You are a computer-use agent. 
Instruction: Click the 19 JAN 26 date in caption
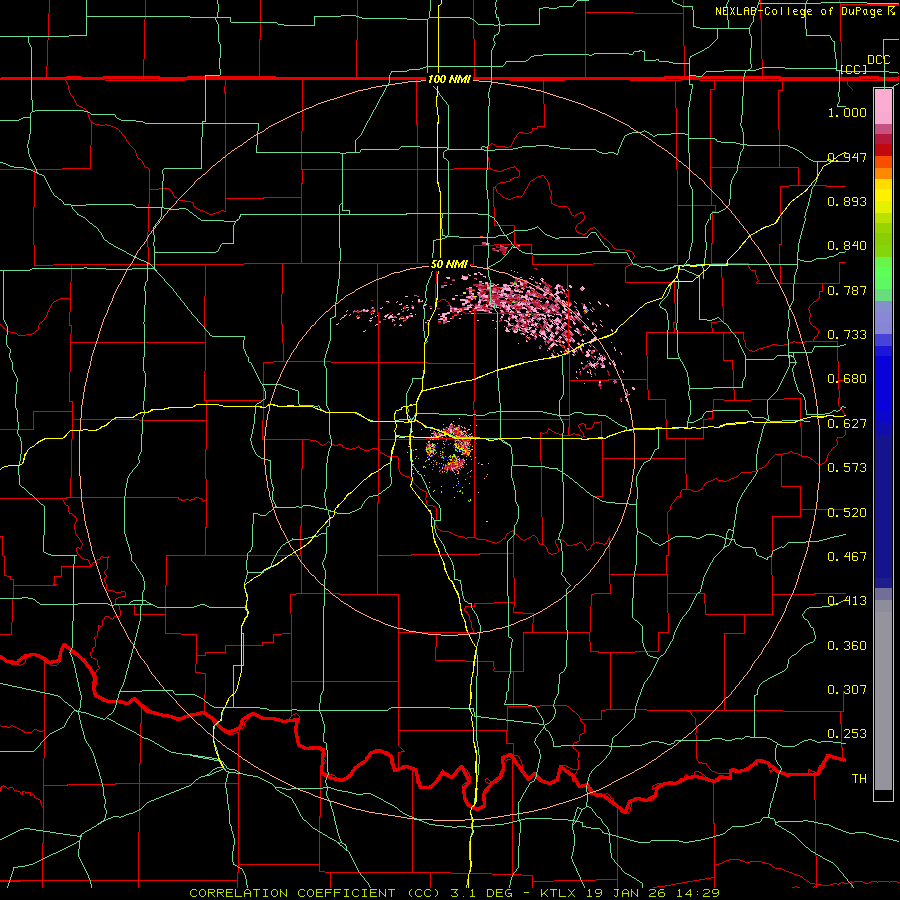pyautogui.click(x=626, y=893)
